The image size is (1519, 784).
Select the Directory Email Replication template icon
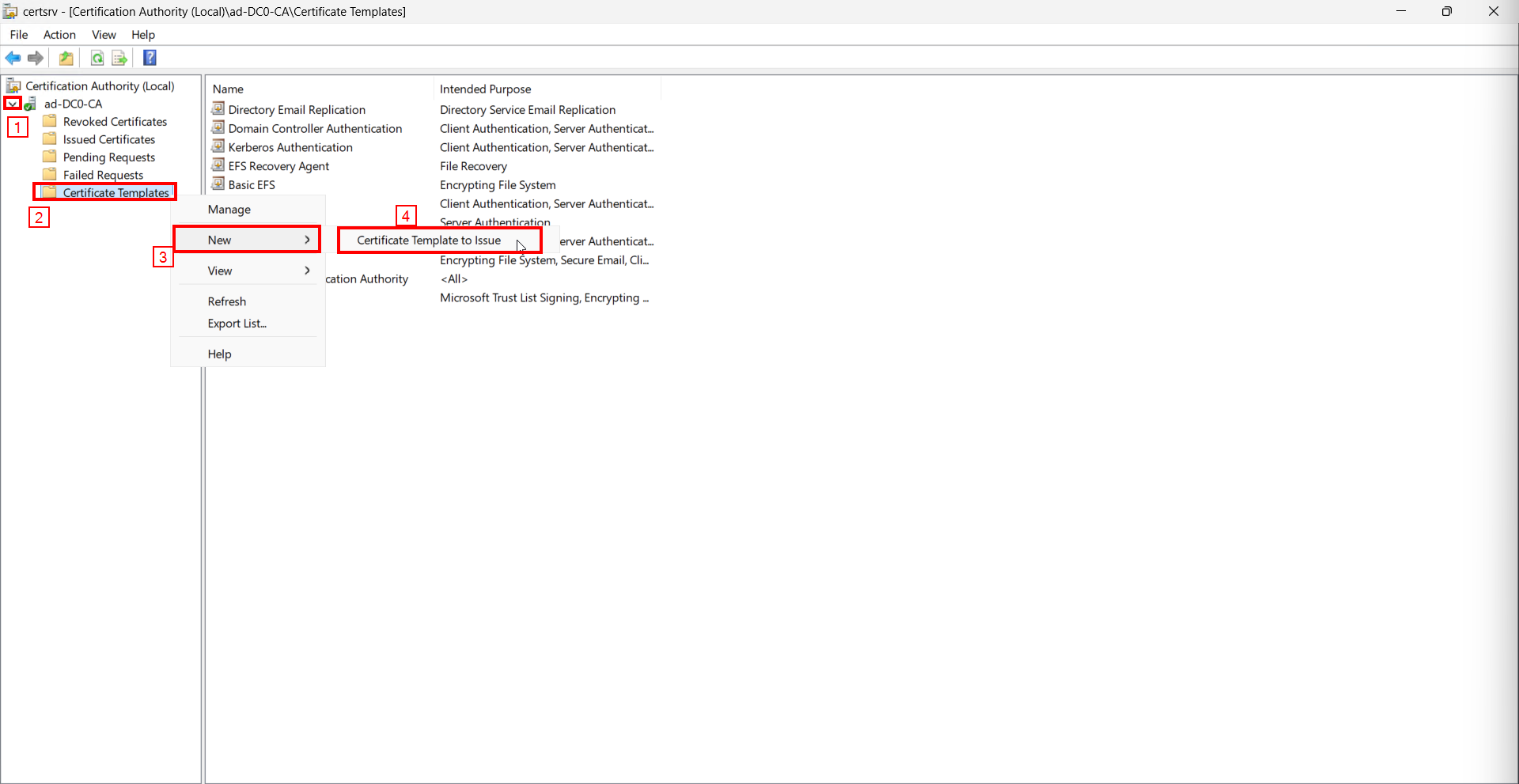point(218,108)
